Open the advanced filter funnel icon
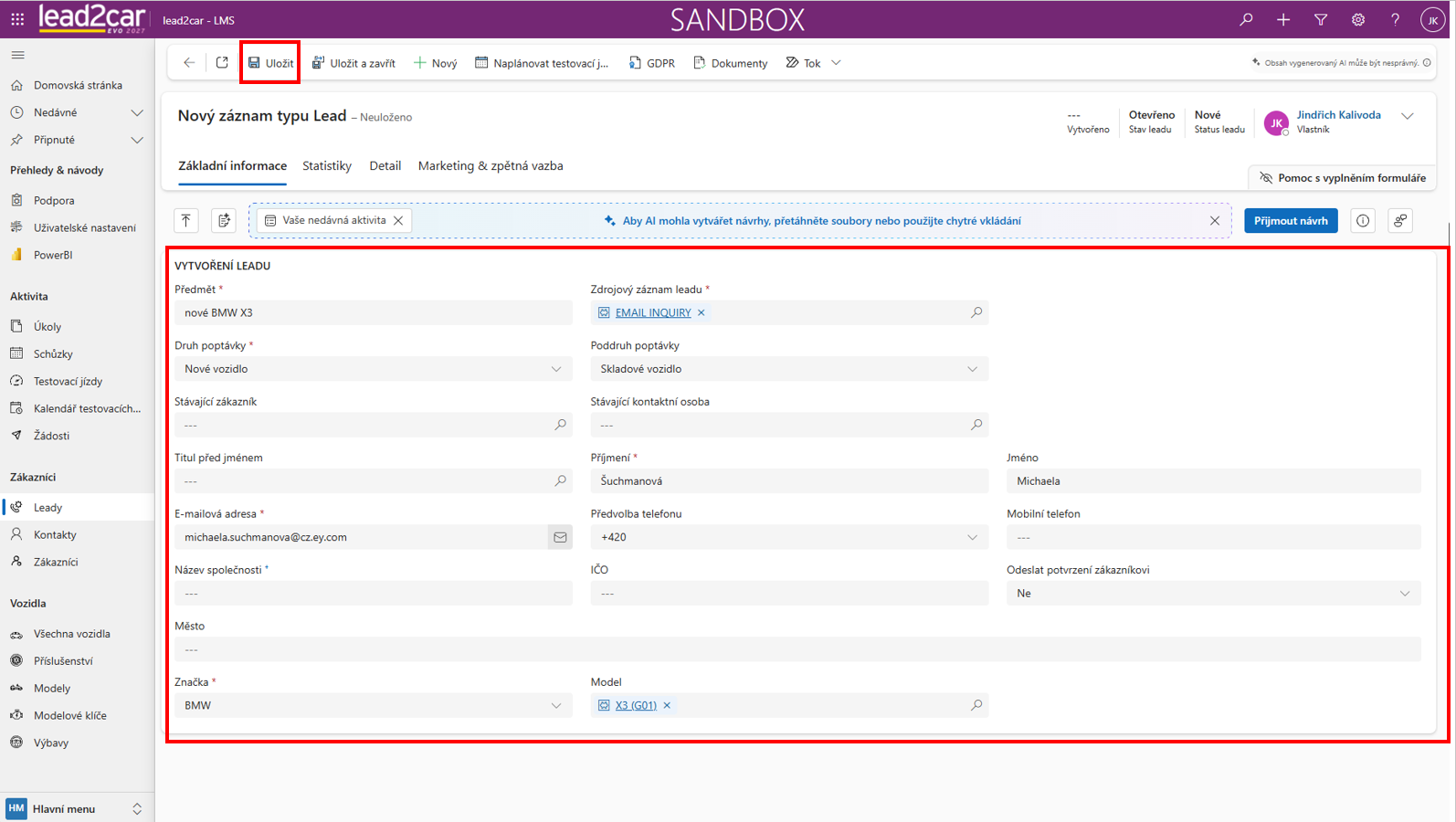This screenshot has width=1456, height=822. [x=1321, y=19]
